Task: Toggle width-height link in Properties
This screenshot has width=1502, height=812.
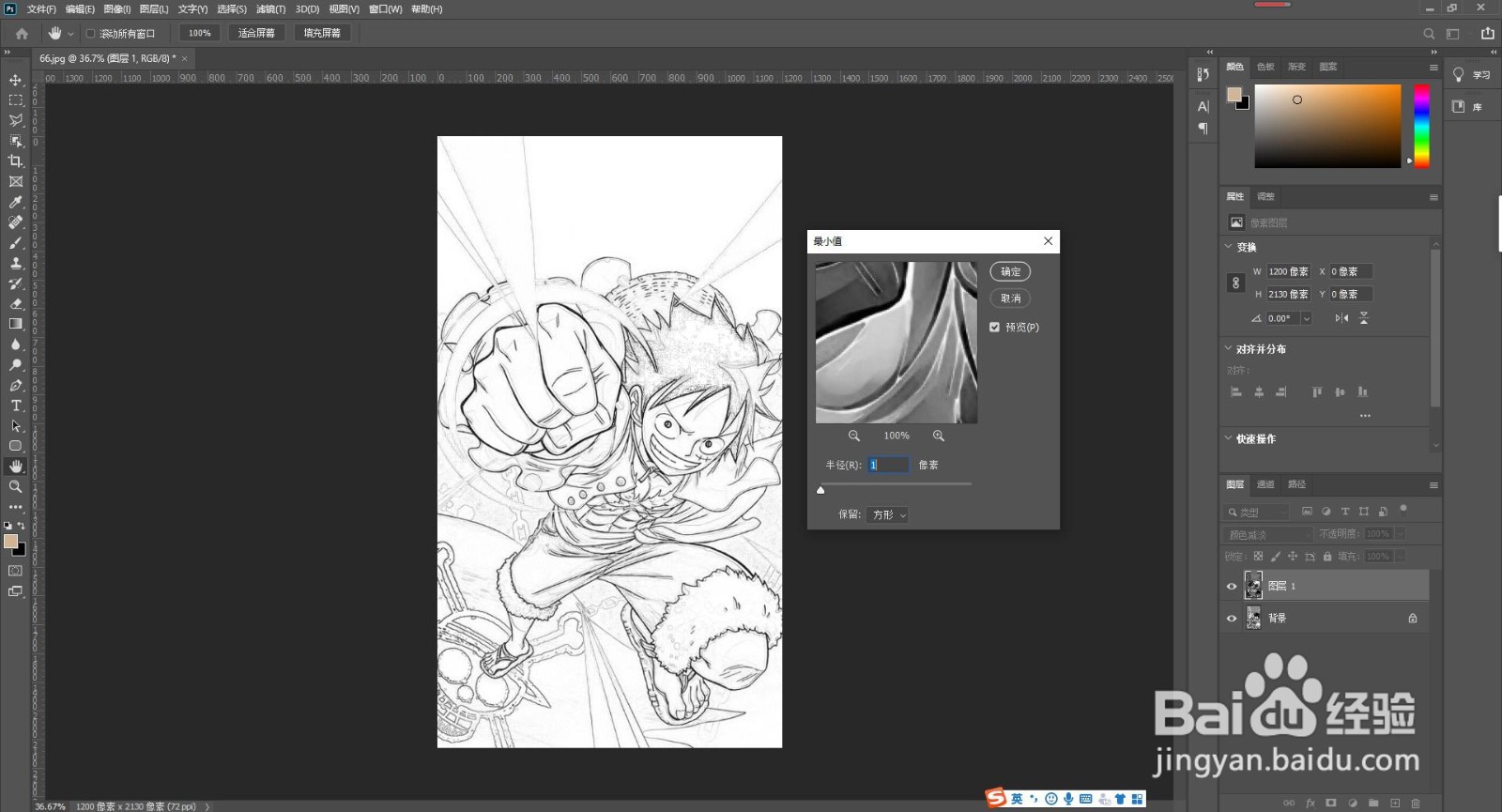Action: pyautogui.click(x=1236, y=283)
